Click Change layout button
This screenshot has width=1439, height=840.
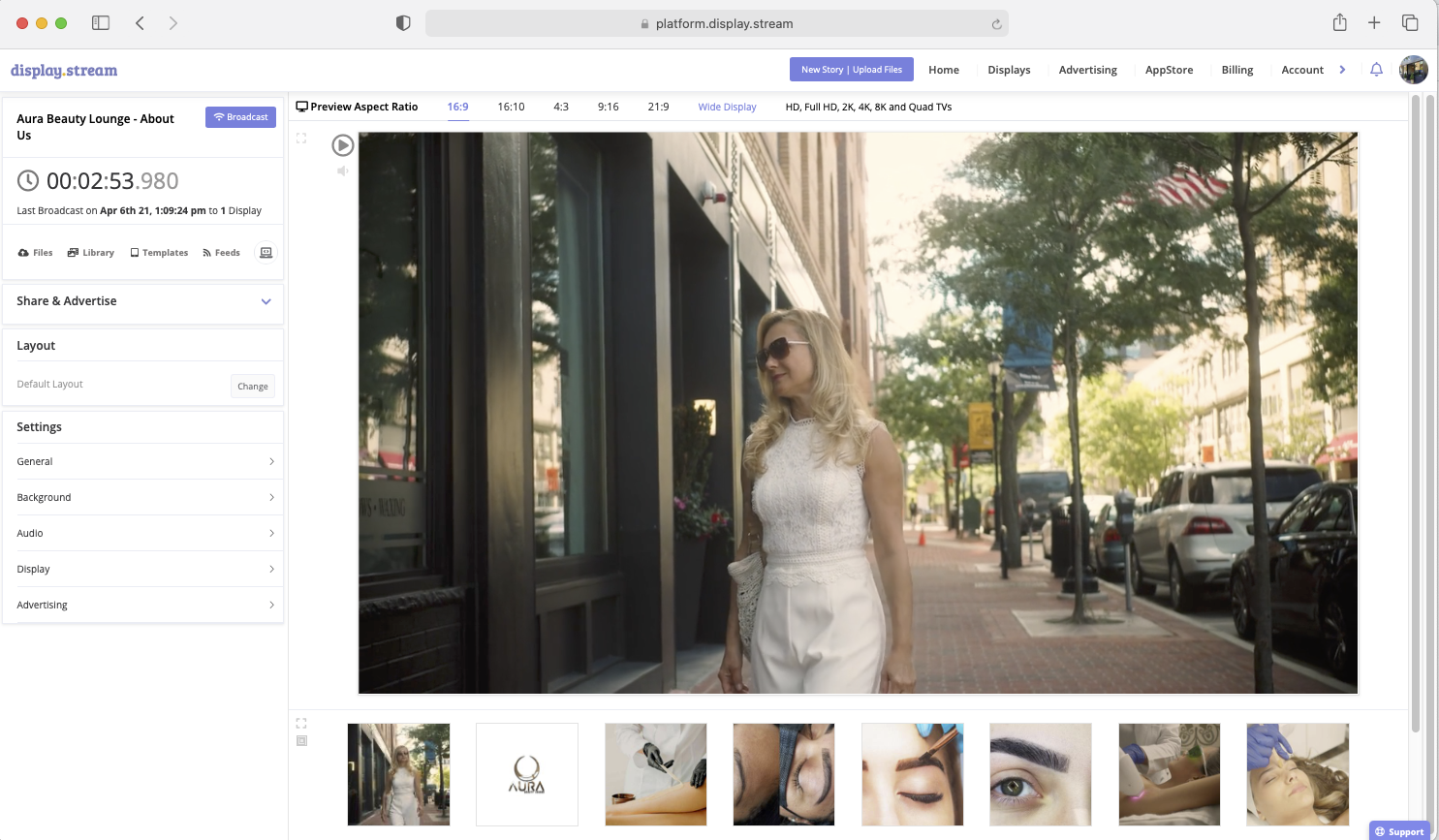click(253, 387)
